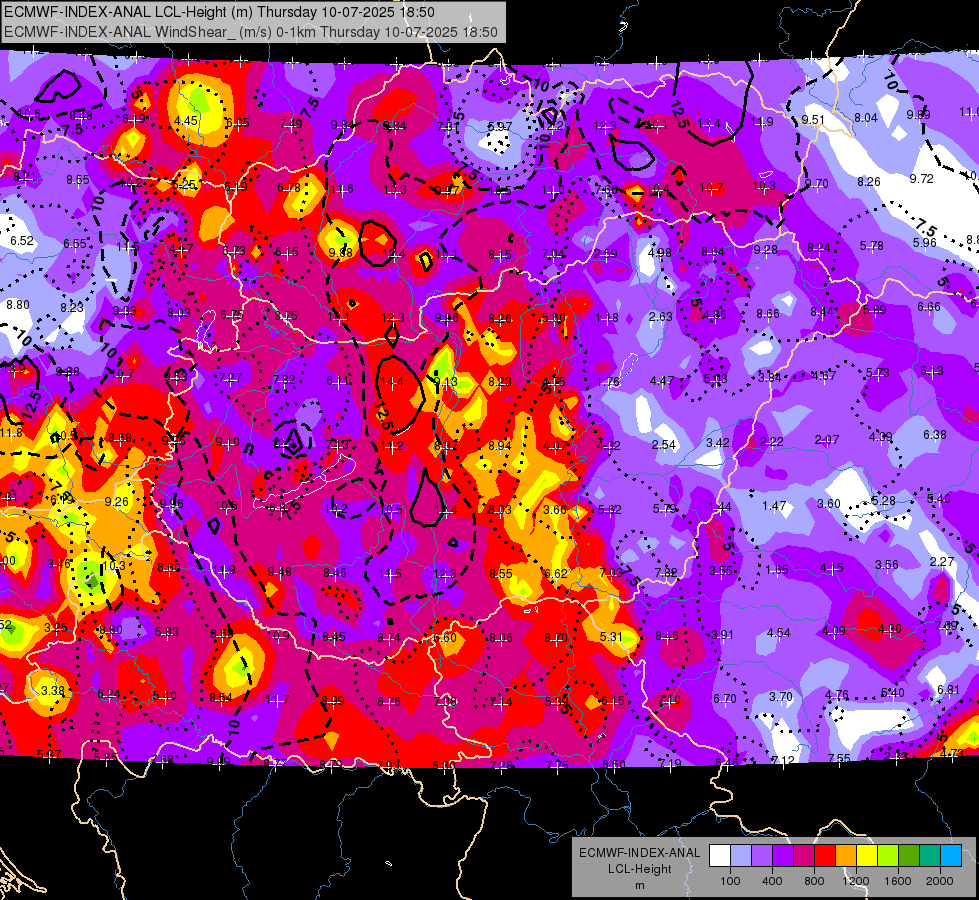Click the white swatch in the LCL-Height legend
The image size is (979, 900).
[x=720, y=855]
